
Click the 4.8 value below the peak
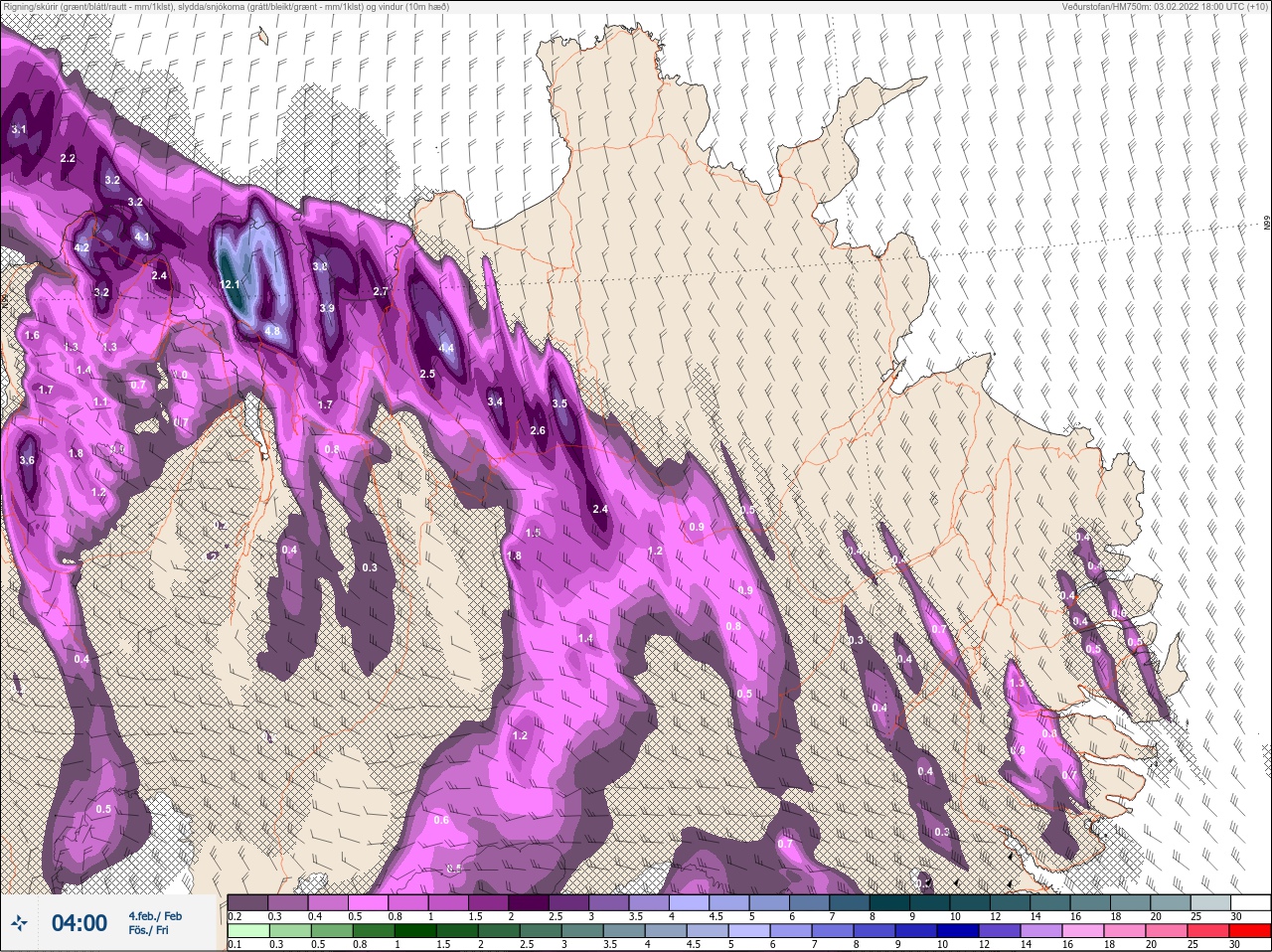[x=272, y=331]
